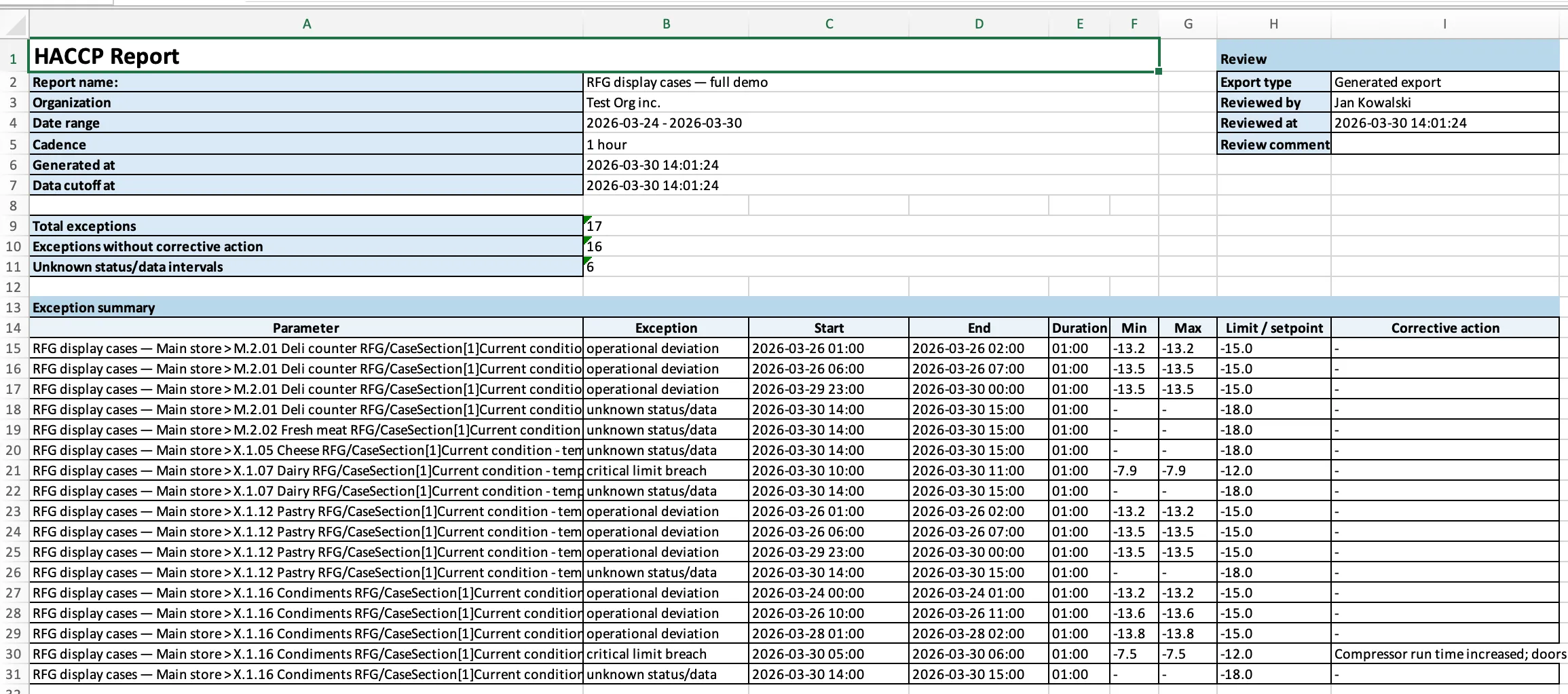Click date range value 2026-03-24 - 2026-03-30
The image size is (1568, 694).
(x=871, y=123)
